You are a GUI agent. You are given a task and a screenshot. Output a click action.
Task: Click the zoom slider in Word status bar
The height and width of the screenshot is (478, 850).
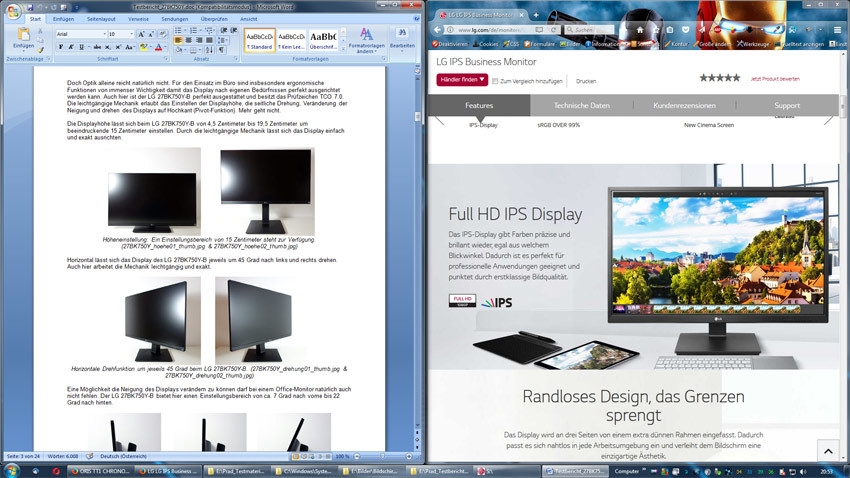383,456
